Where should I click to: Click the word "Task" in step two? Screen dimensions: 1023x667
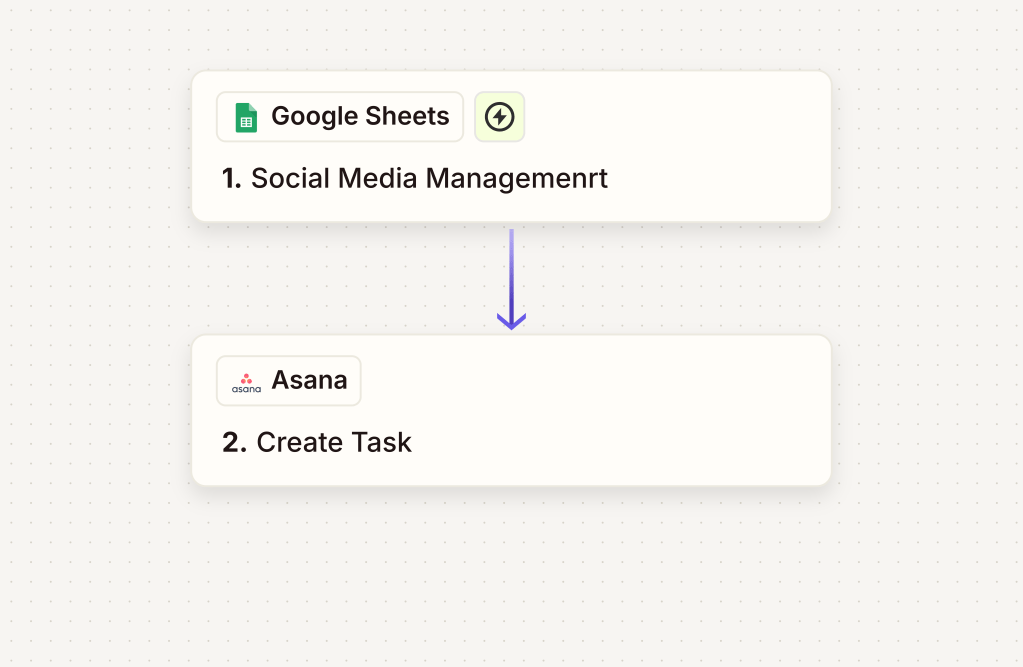(x=383, y=443)
